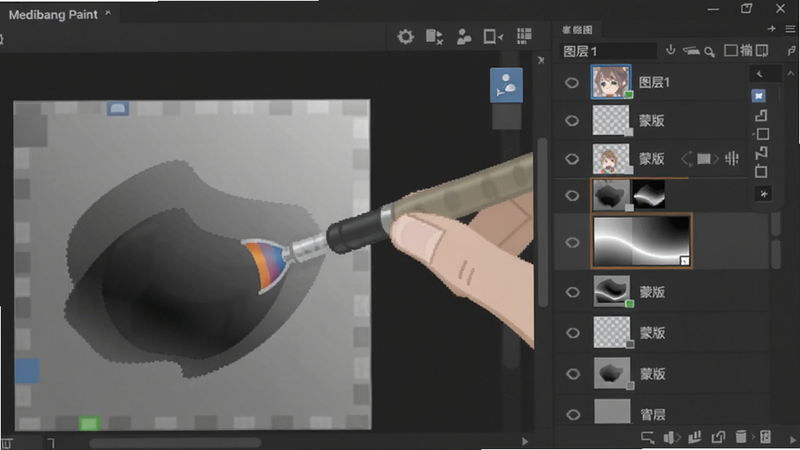Toggle the eye of the 蒙版 layer with the green badge
Screen dimensions: 800x450
pos(572,292)
